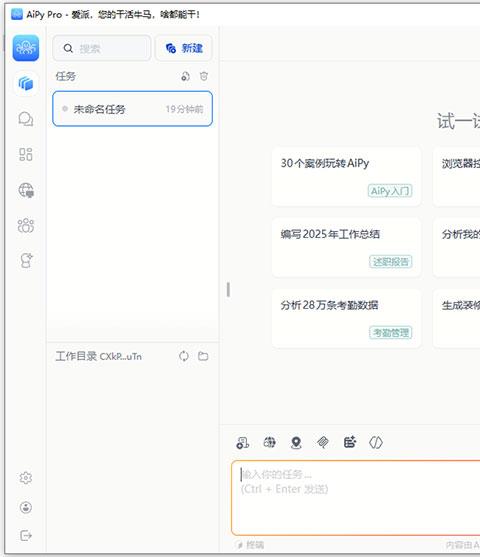This screenshot has width=480, height=557.
Task: Open the partially visible 浏览器 card
Action: coord(457,177)
